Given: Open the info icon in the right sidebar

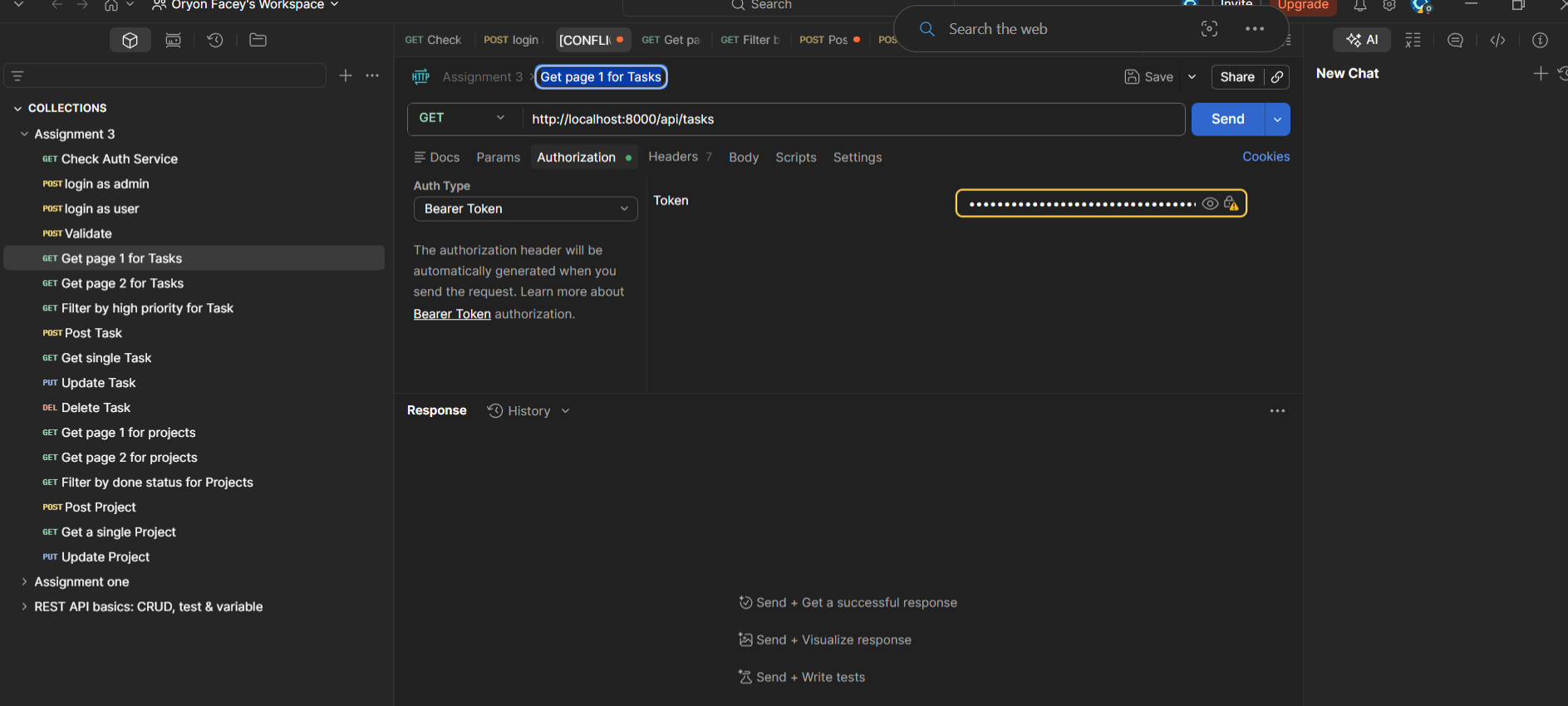Looking at the screenshot, I should [x=1540, y=40].
